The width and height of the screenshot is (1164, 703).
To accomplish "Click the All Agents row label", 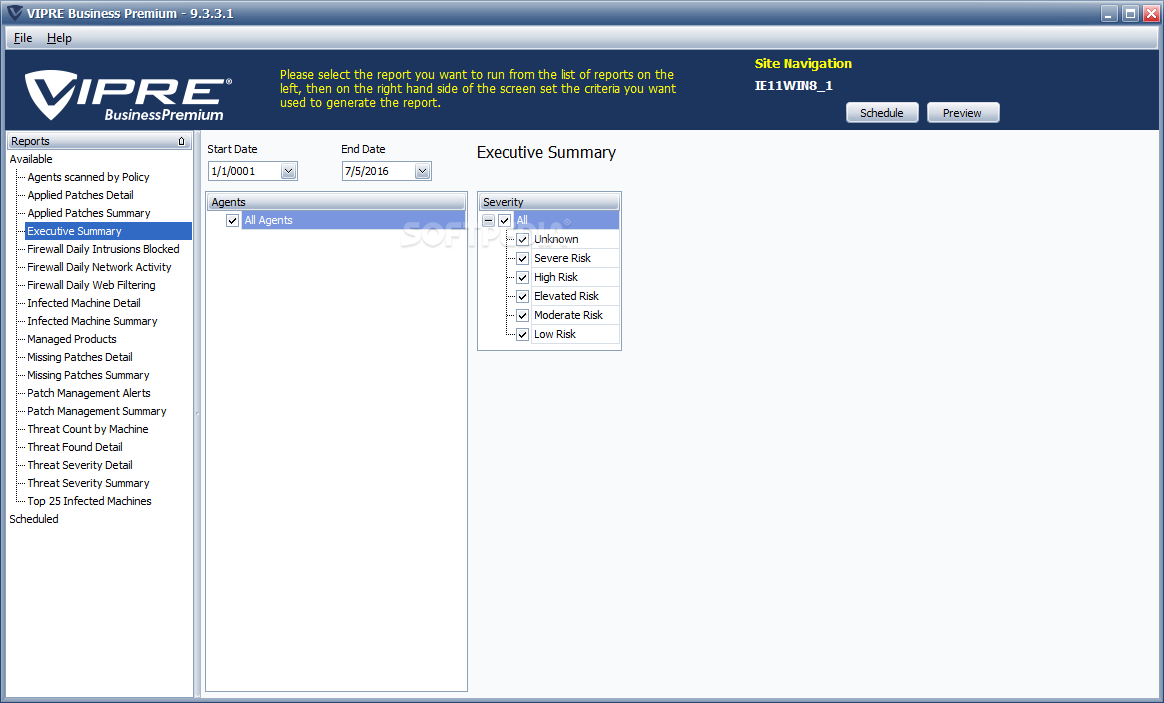I will [269, 220].
